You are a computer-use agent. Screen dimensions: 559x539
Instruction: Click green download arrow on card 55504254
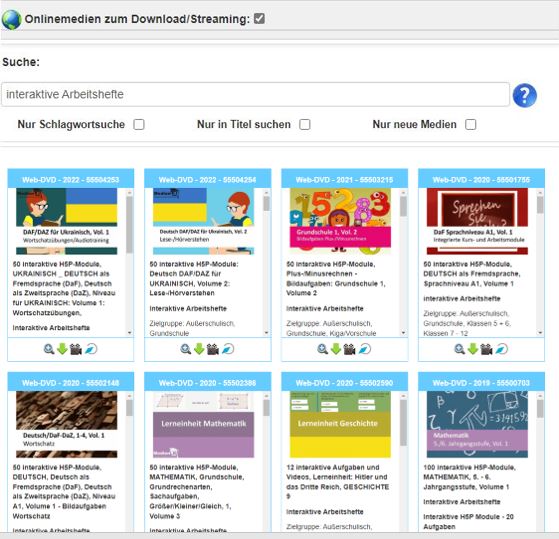point(199,349)
